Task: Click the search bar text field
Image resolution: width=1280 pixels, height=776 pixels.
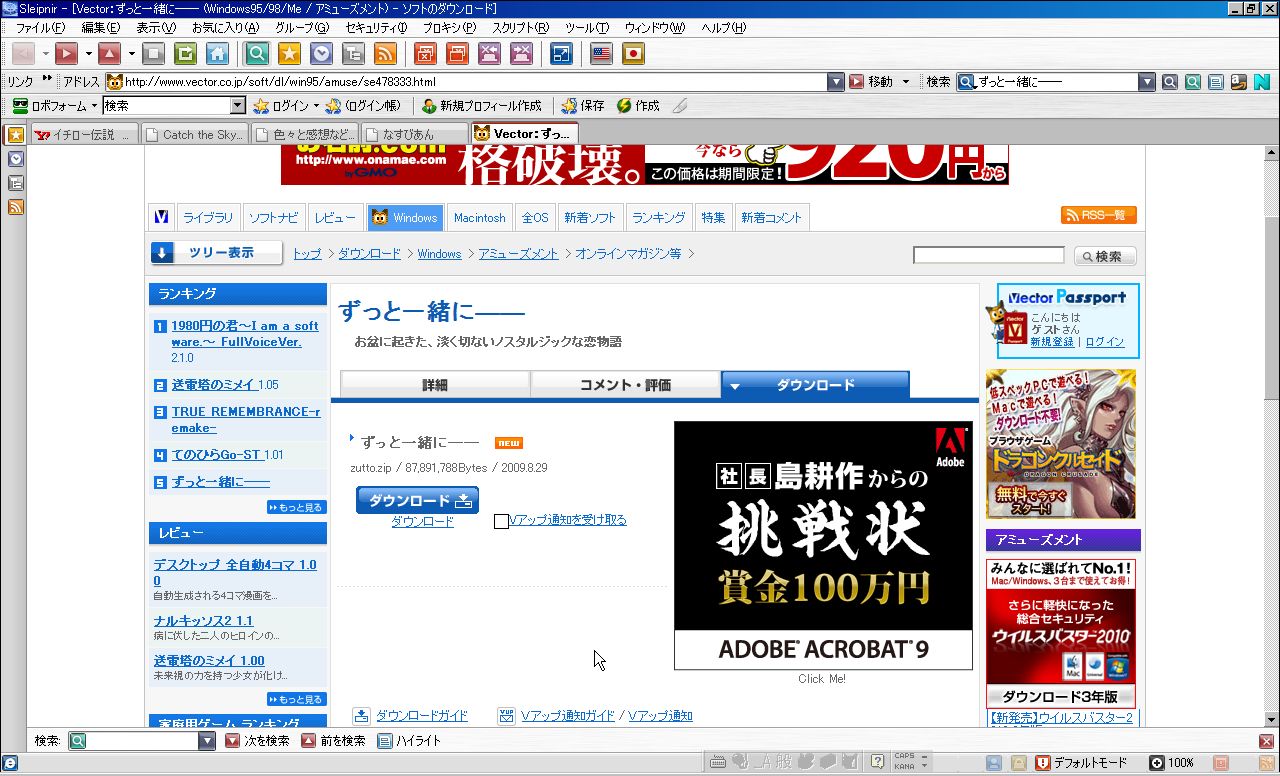Action: [1056, 82]
